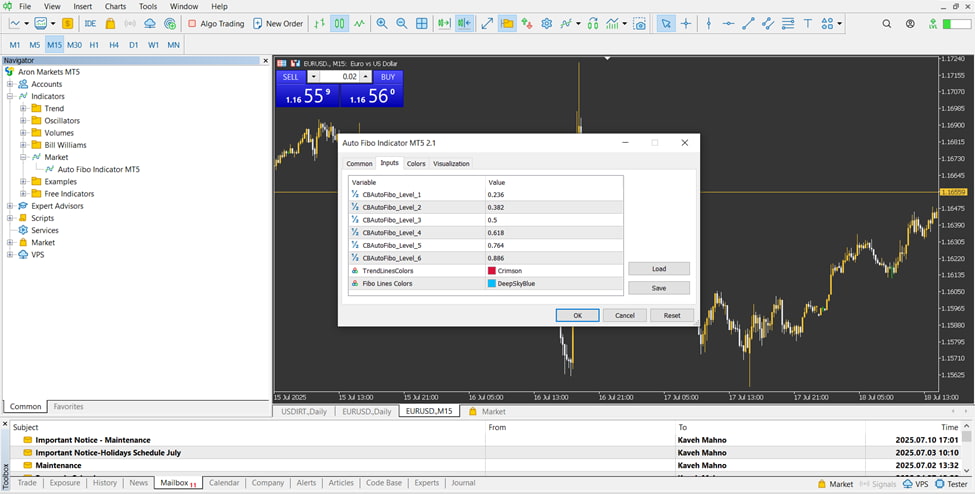Screen dimensions: 975x494
Task: Click the lot volume input field
Action: coord(340,77)
